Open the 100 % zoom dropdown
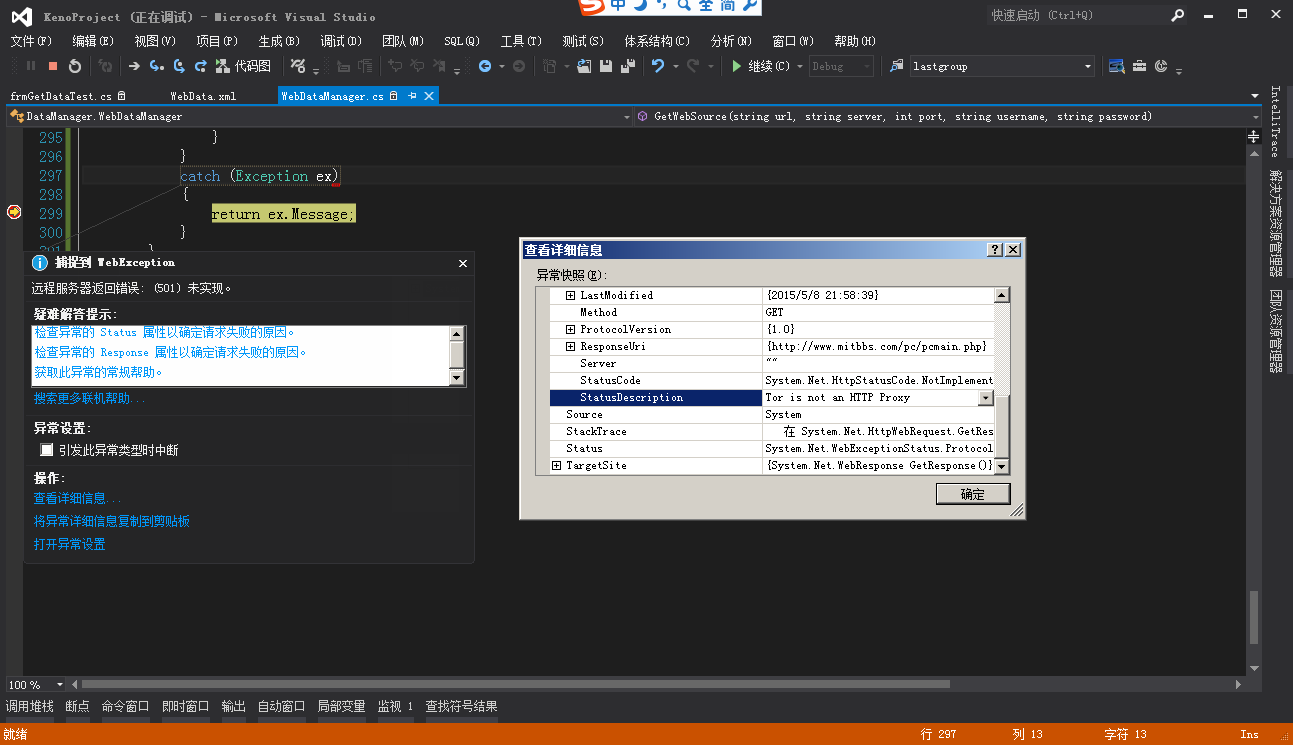This screenshot has width=1293, height=745. 59,685
